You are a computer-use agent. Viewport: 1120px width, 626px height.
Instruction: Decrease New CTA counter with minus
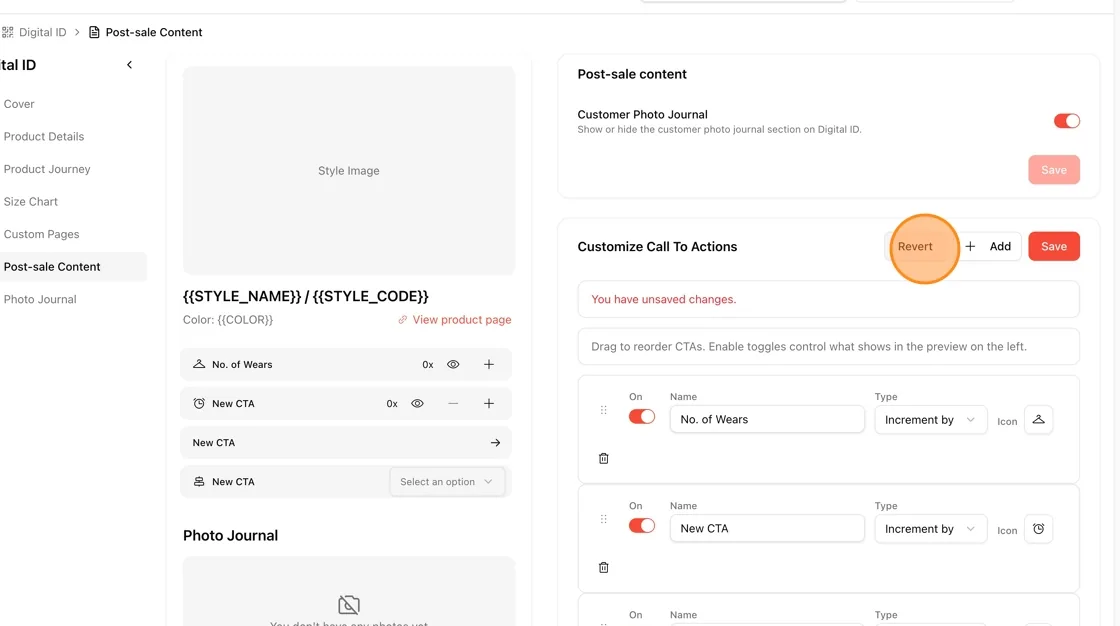coord(453,404)
